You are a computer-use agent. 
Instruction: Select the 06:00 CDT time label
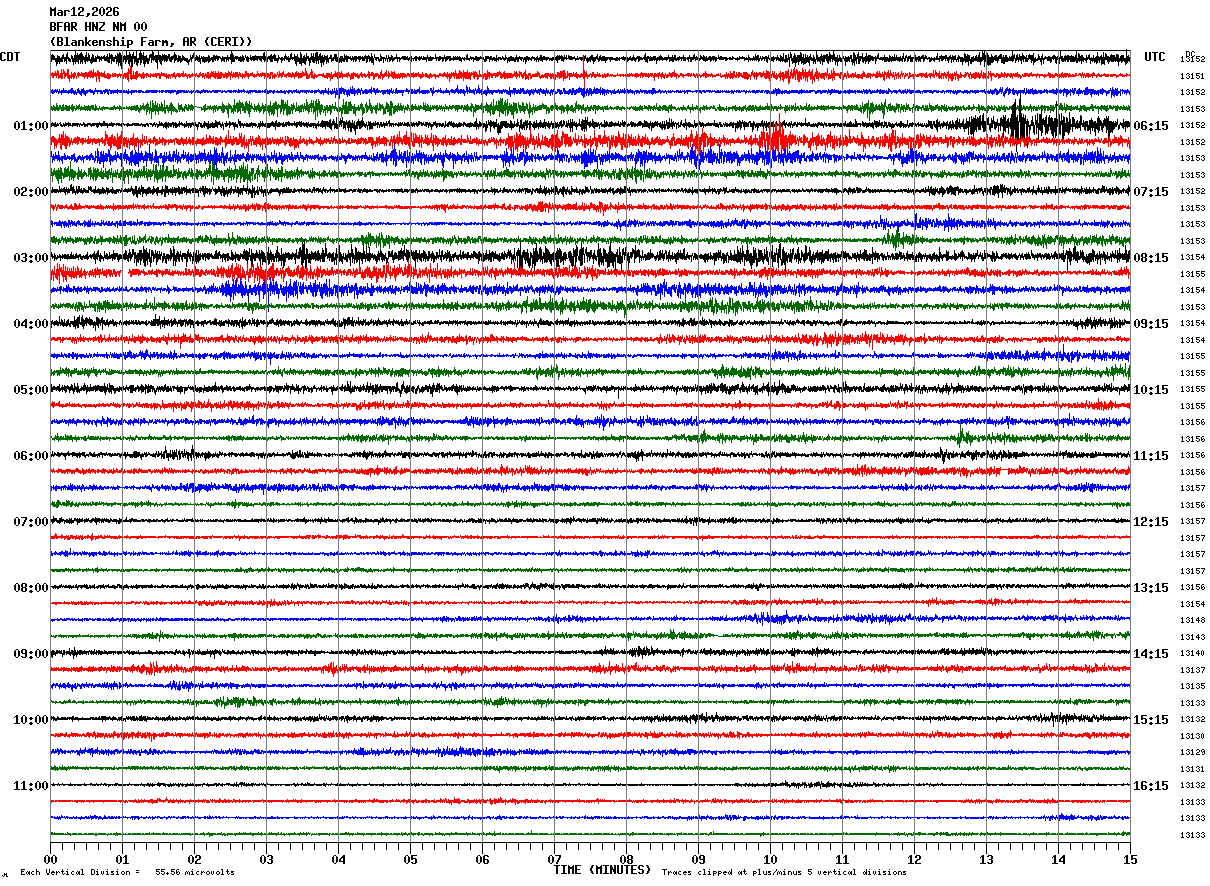[31, 456]
